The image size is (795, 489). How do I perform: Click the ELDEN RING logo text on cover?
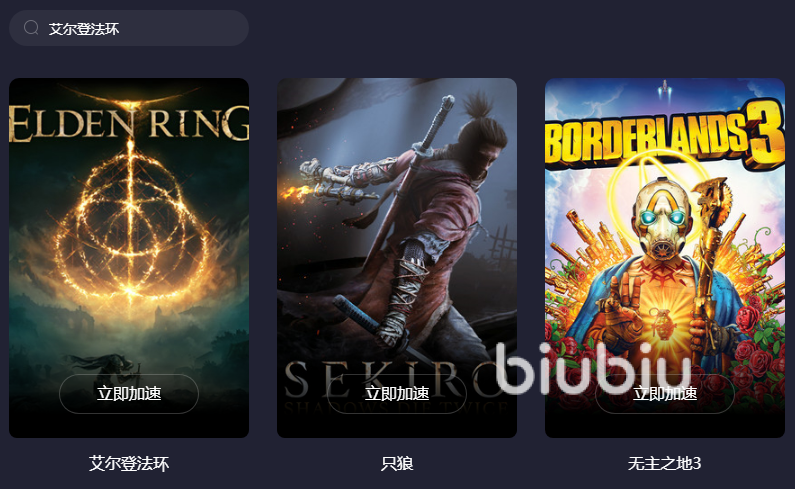129,122
